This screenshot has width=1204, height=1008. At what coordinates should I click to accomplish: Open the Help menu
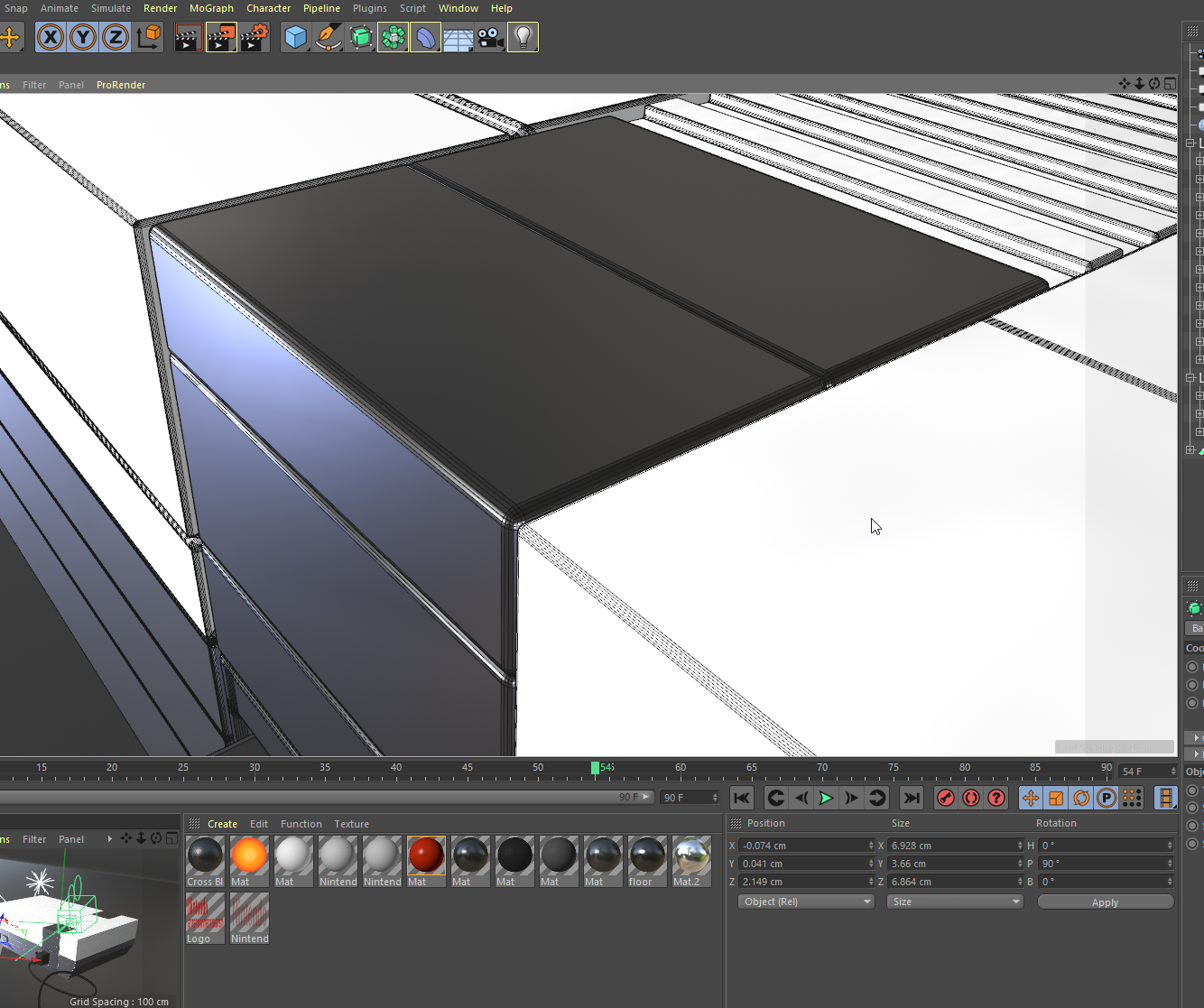(502, 8)
